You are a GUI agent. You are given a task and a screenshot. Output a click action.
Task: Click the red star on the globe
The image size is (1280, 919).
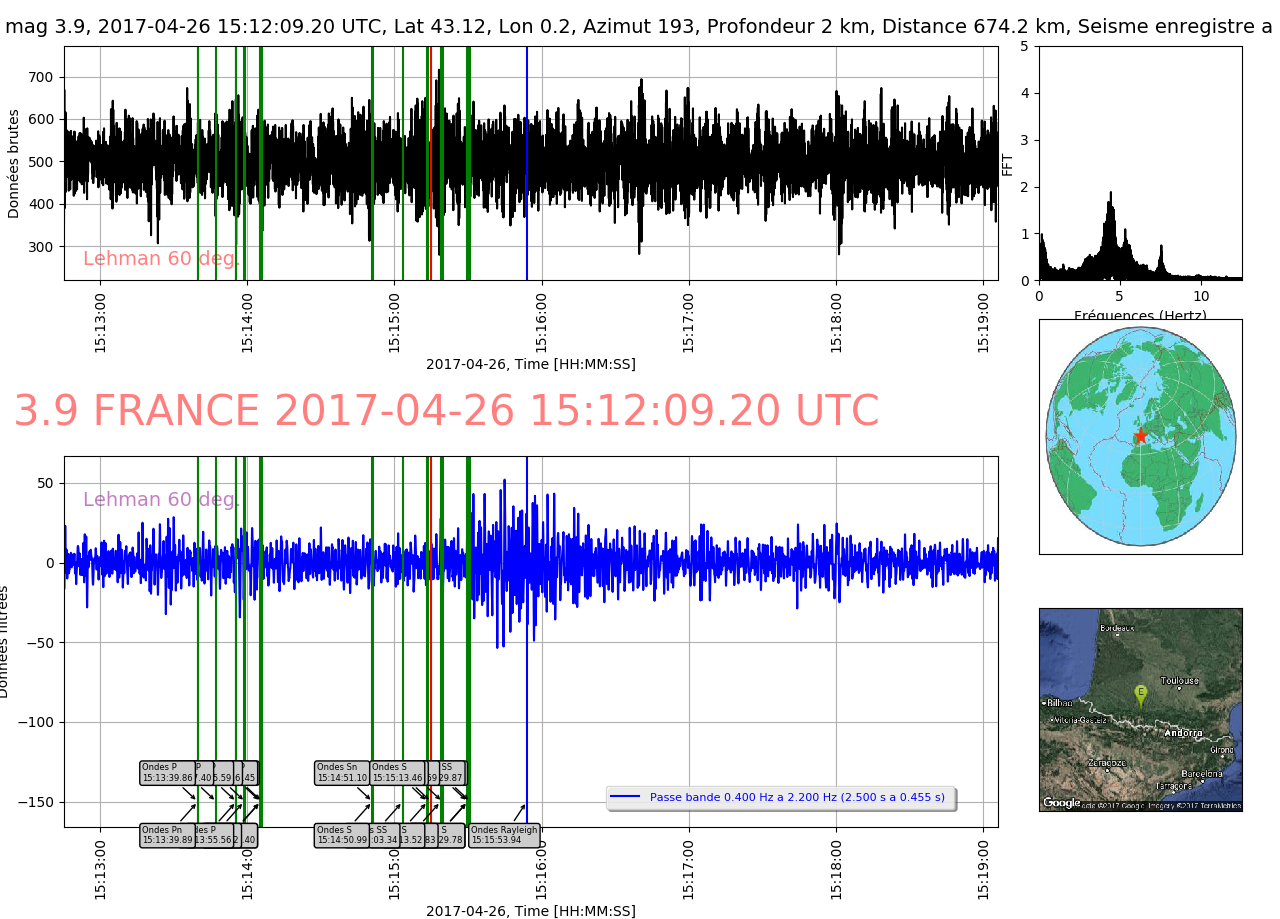tap(1140, 436)
